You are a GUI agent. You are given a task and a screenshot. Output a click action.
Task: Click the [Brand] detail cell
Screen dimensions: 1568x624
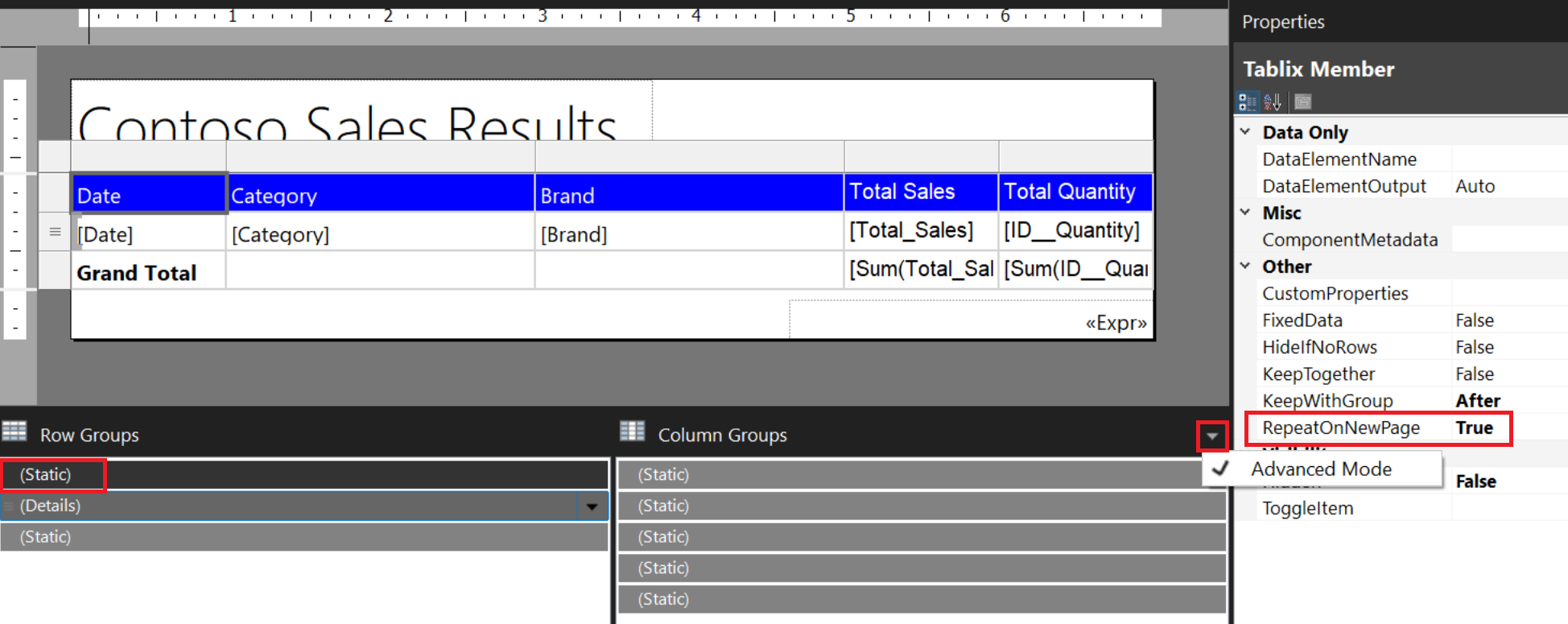[x=690, y=233]
